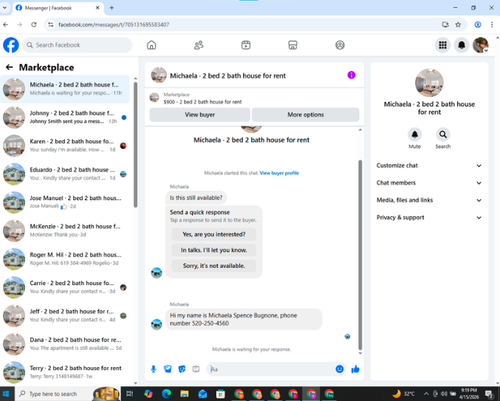The height and width of the screenshot is (401, 500).
Task: Mute the conversation with the bell icon
Action: tap(415, 134)
